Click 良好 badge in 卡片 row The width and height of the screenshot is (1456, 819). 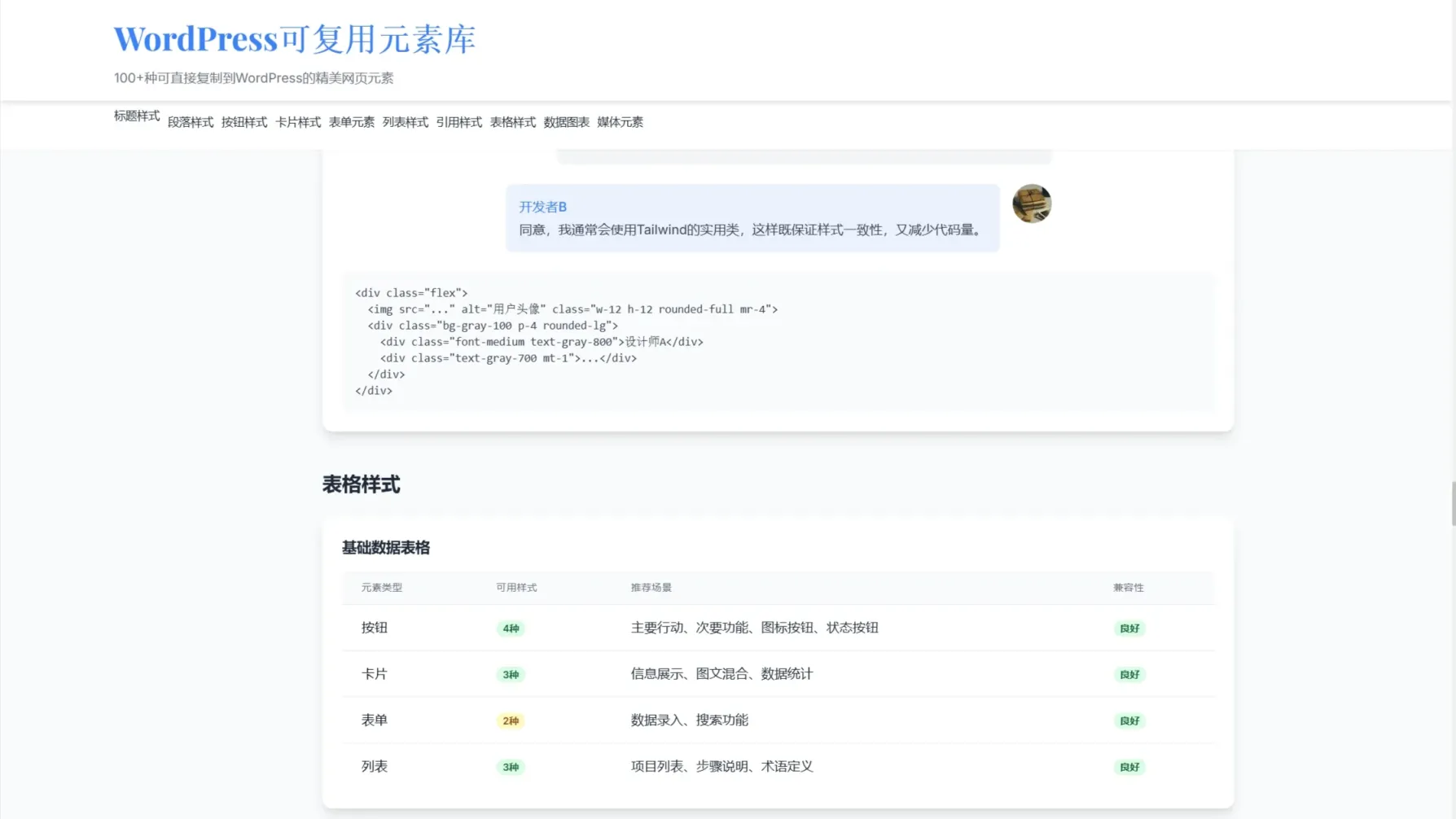(1129, 675)
